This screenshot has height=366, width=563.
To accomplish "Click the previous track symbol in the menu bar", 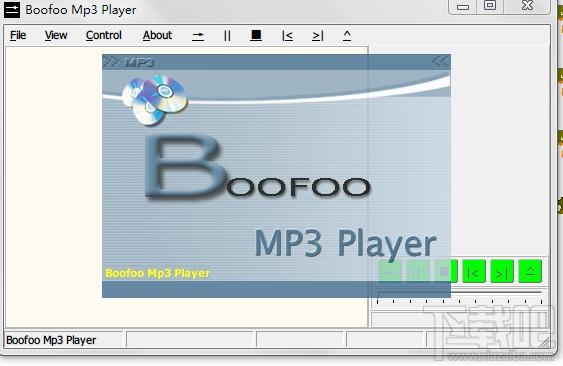I will point(287,36).
